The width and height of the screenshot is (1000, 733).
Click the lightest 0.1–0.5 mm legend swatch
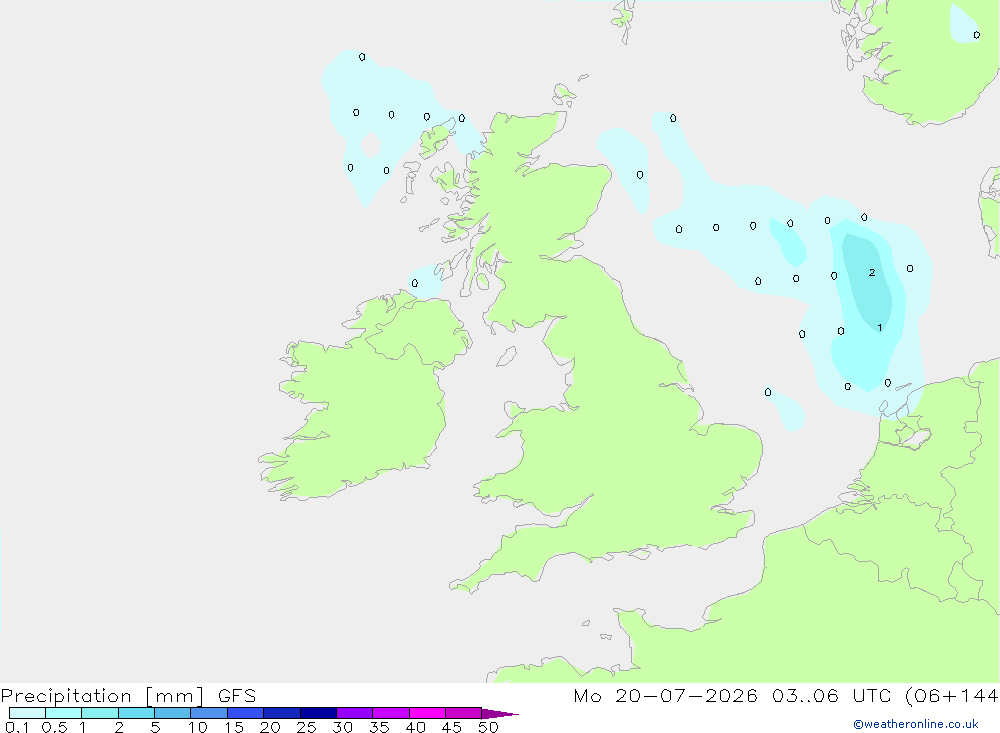[x=27, y=713]
